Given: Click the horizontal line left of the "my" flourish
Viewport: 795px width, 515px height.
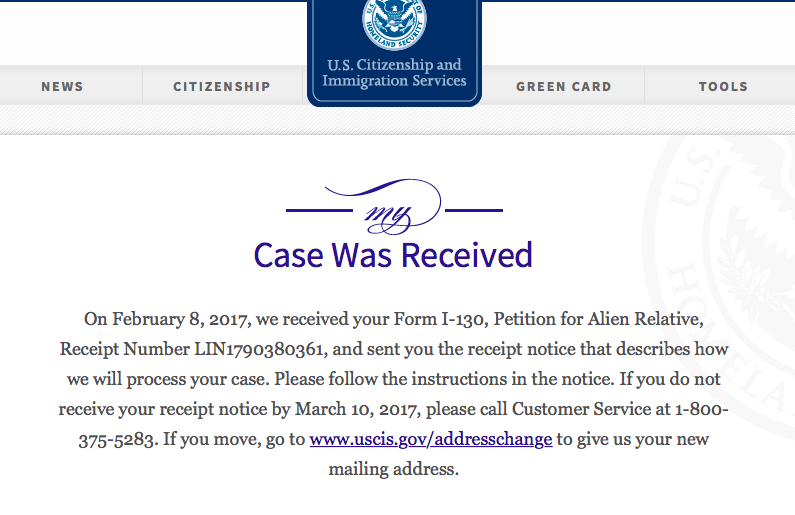Looking at the screenshot, I should click(319, 210).
